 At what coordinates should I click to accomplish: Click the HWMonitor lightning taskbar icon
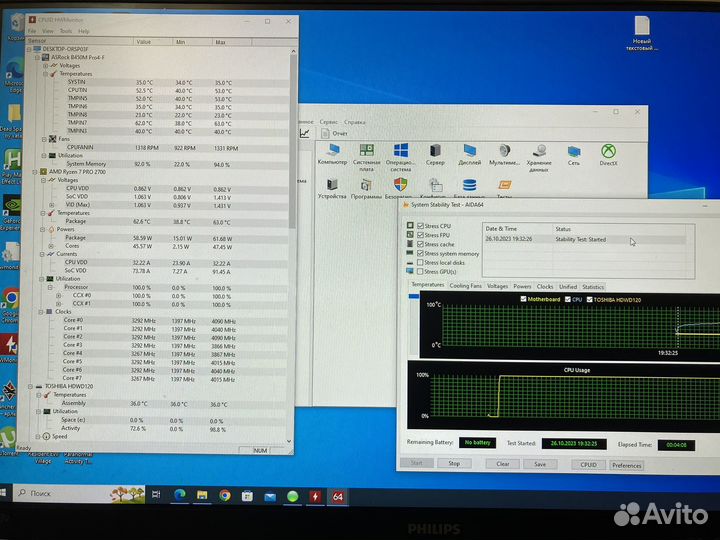[315, 496]
